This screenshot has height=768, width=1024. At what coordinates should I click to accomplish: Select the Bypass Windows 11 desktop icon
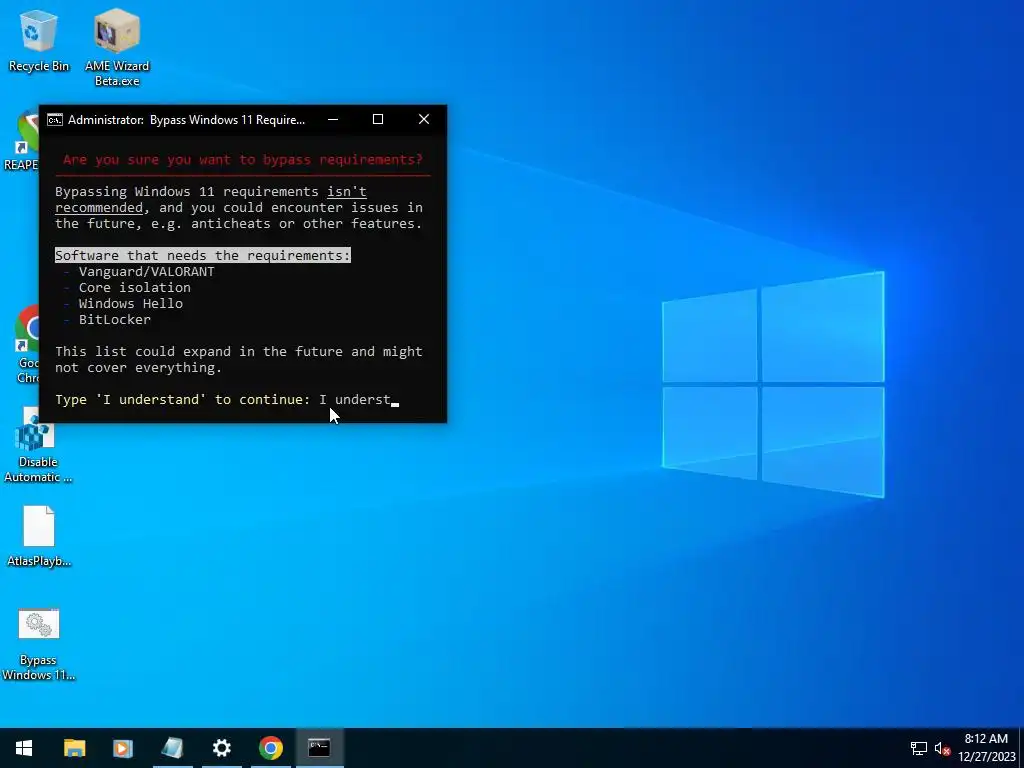[x=39, y=645]
